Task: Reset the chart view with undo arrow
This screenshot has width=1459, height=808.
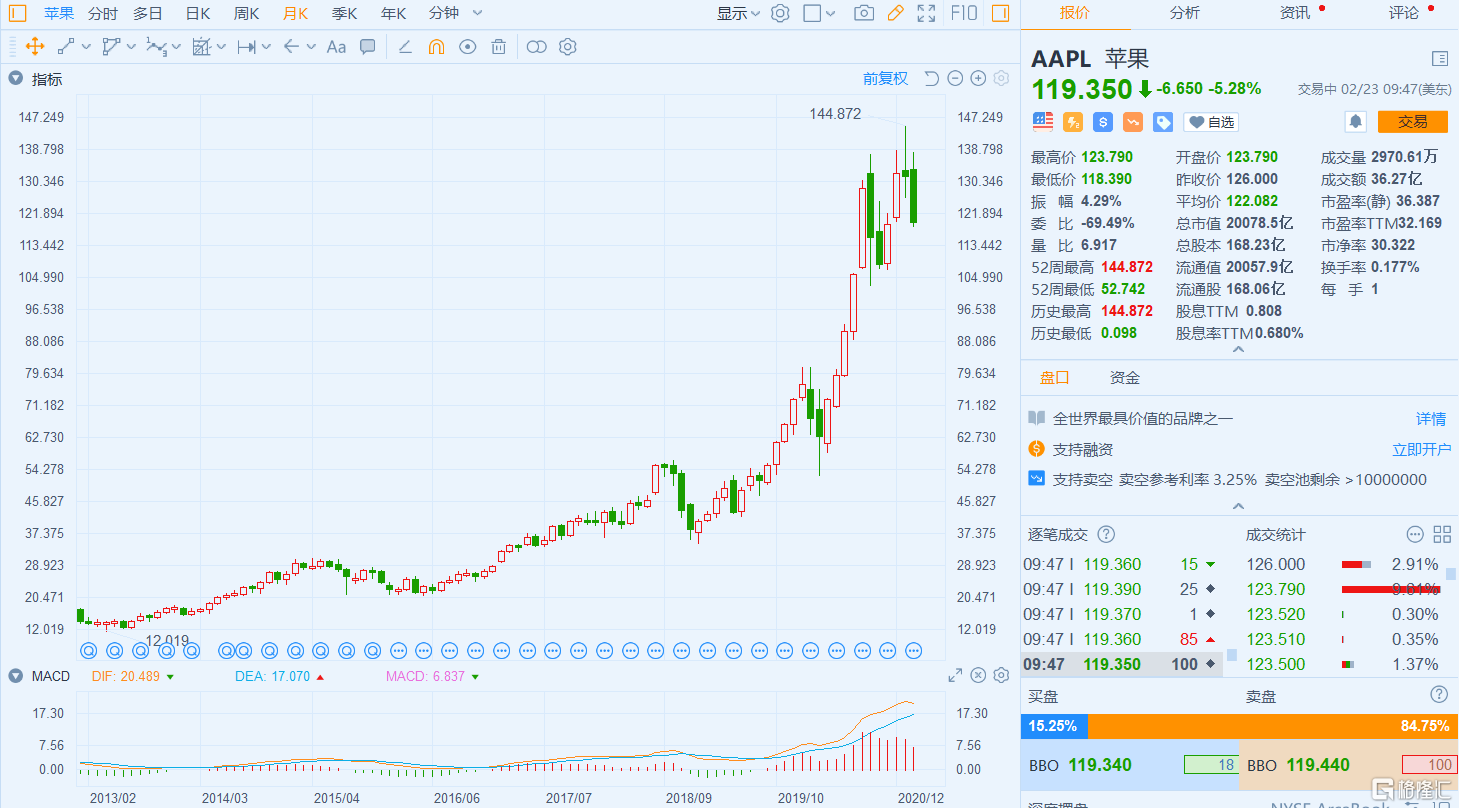Action: pyautogui.click(x=931, y=79)
